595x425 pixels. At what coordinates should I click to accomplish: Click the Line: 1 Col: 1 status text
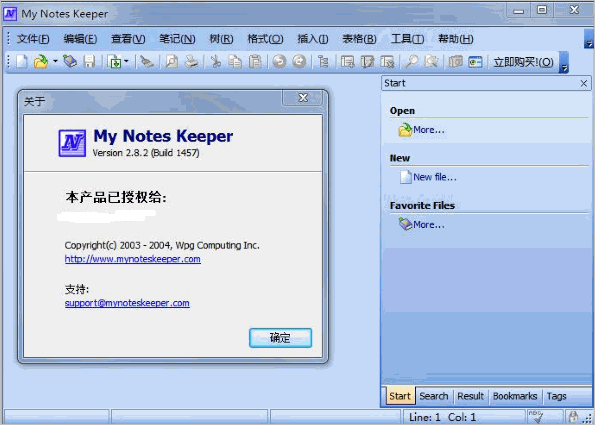[x=442, y=417]
